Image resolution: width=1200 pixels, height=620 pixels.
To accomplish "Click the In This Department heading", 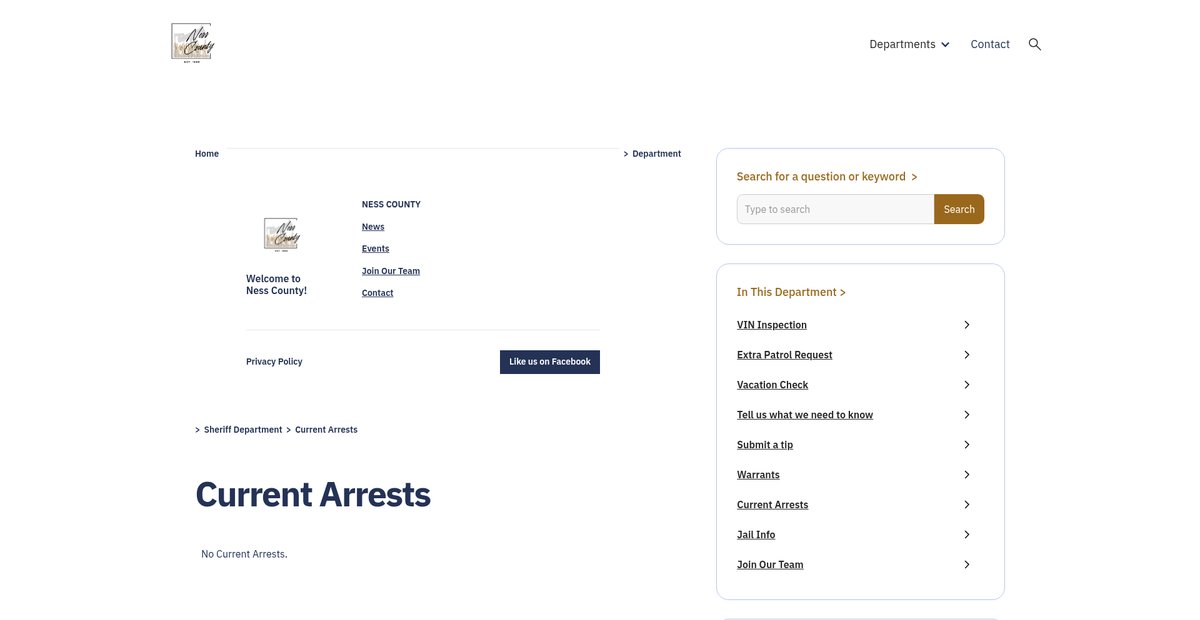I will coord(791,292).
